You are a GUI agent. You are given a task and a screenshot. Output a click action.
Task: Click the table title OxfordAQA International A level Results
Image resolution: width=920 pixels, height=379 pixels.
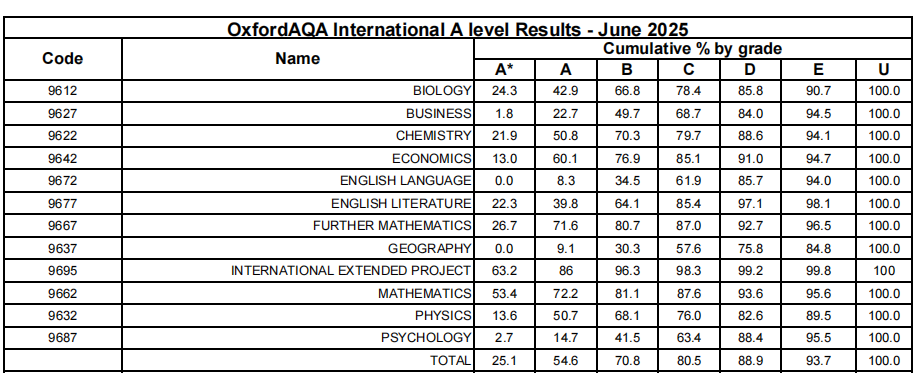(x=458, y=29)
